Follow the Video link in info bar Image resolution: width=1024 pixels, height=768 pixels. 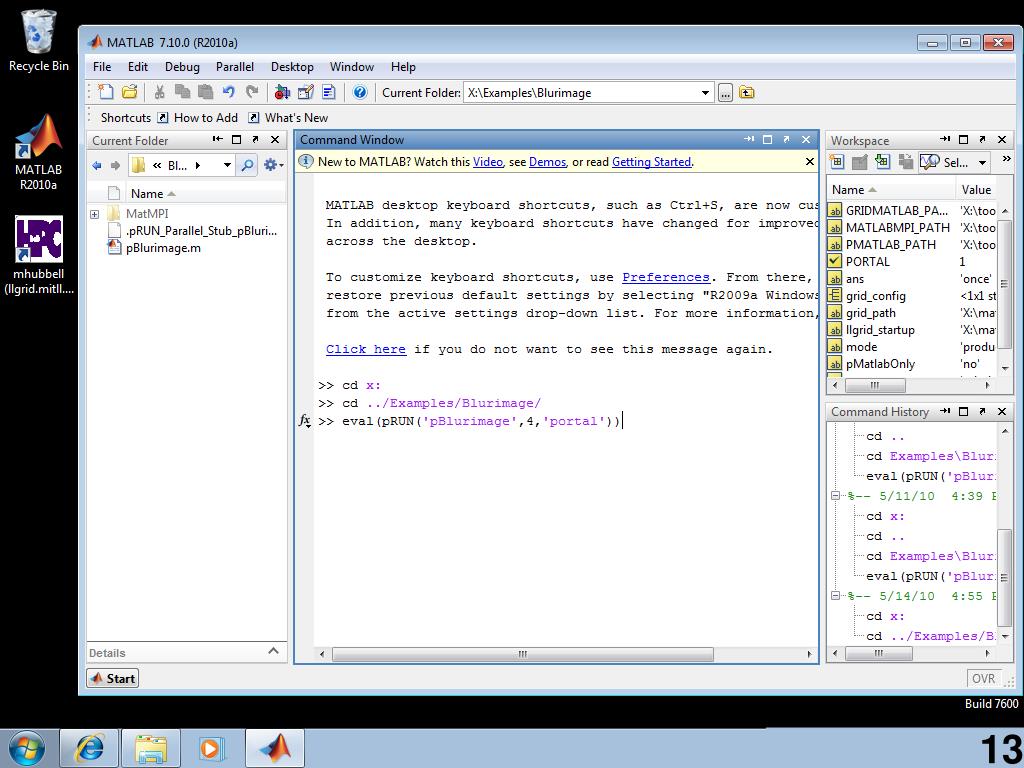coord(488,162)
